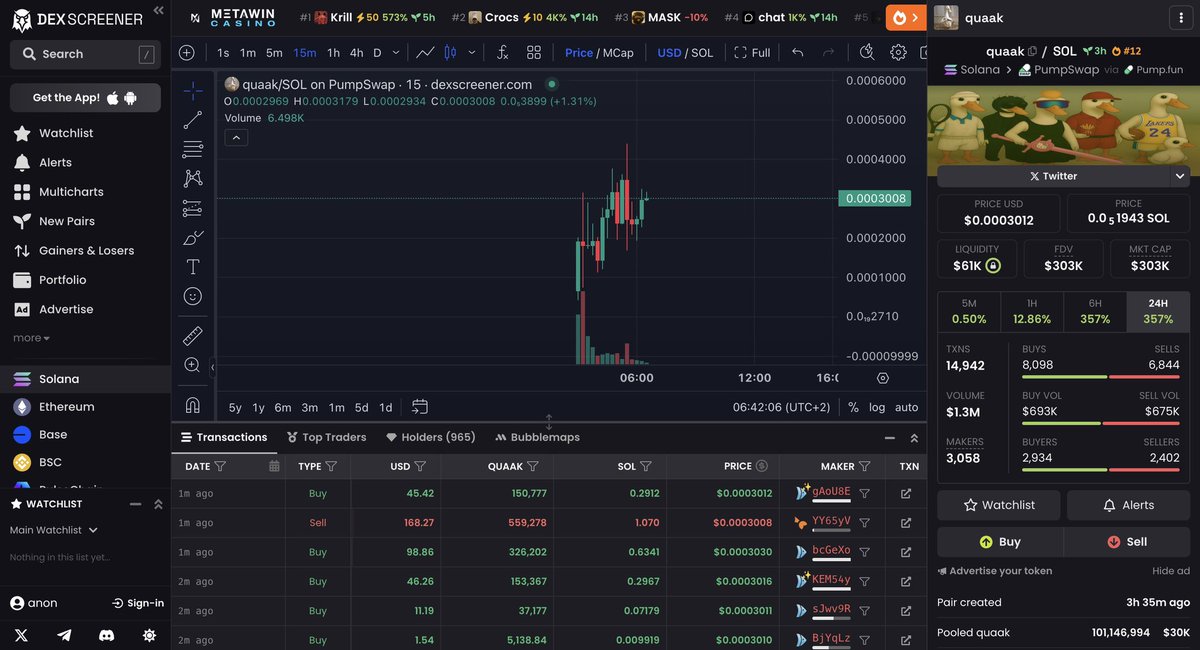Viewport: 1200px width, 650px height.
Task: Add a chart with the plus icon
Action: pos(187,53)
